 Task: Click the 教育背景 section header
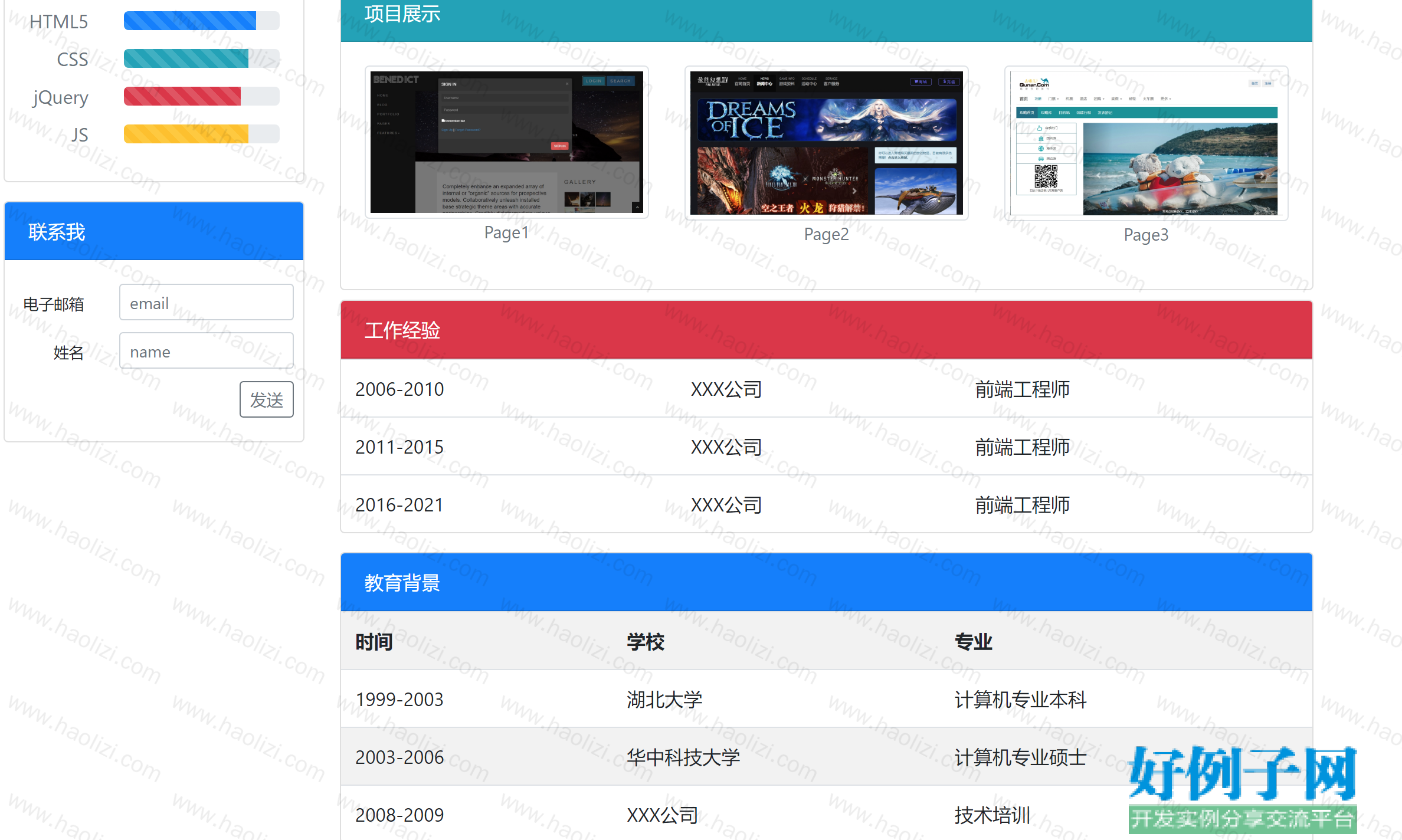click(x=827, y=582)
